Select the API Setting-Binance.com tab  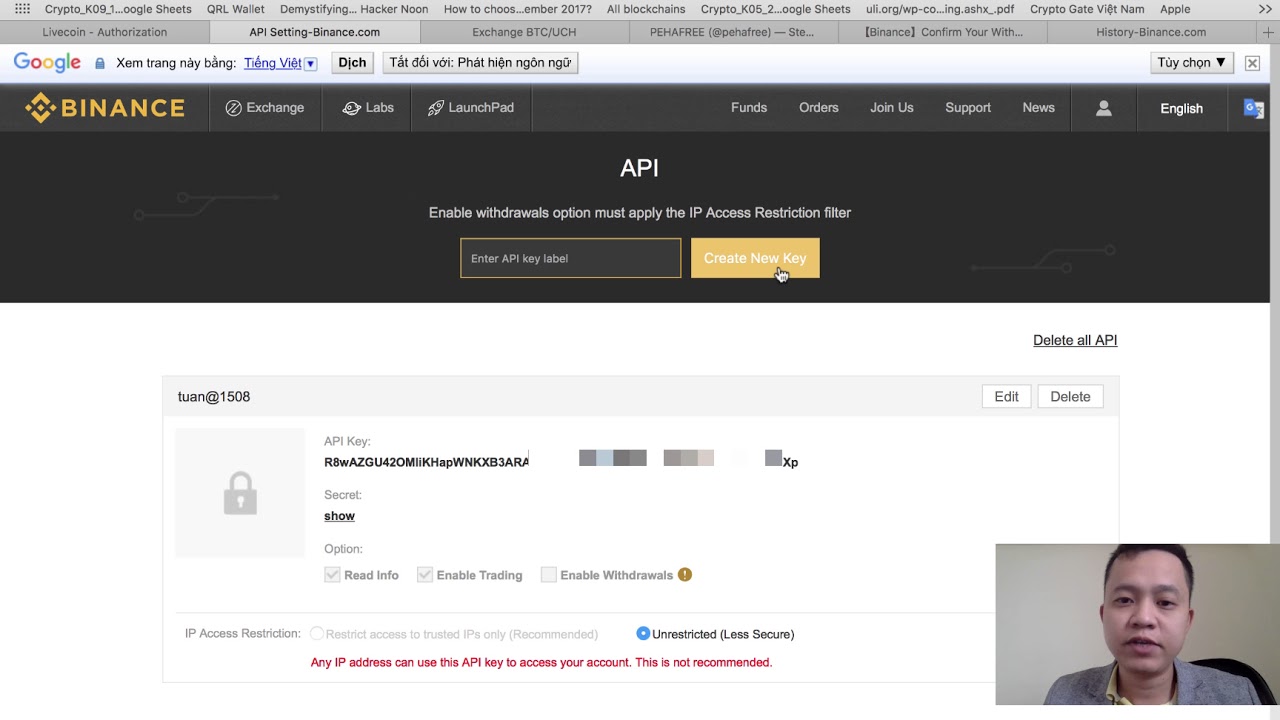314,32
